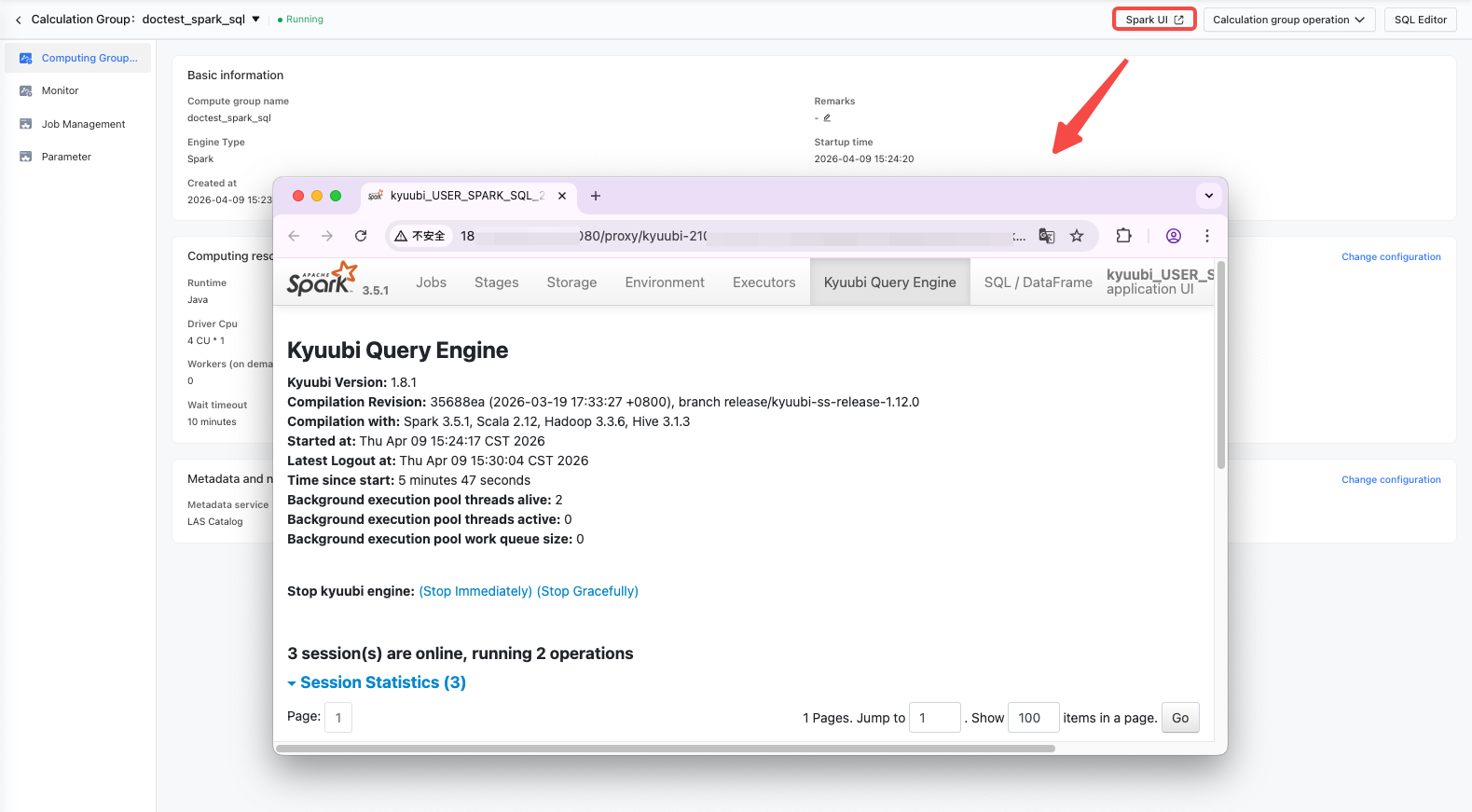This screenshot has height=812, width=1472.
Task: Click the Stop Gracefully link
Action: click(x=588, y=591)
